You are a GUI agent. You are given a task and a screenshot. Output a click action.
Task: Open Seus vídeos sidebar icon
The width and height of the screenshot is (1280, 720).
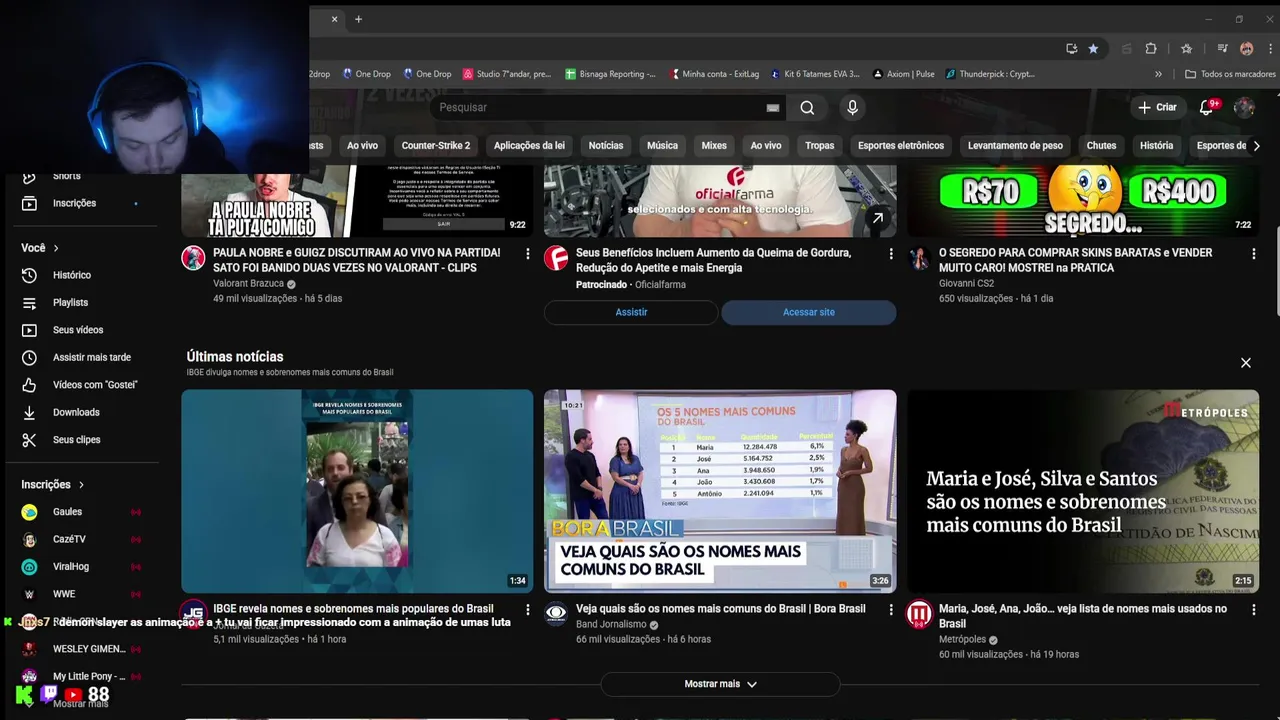pyautogui.click(x=29, y=330)
